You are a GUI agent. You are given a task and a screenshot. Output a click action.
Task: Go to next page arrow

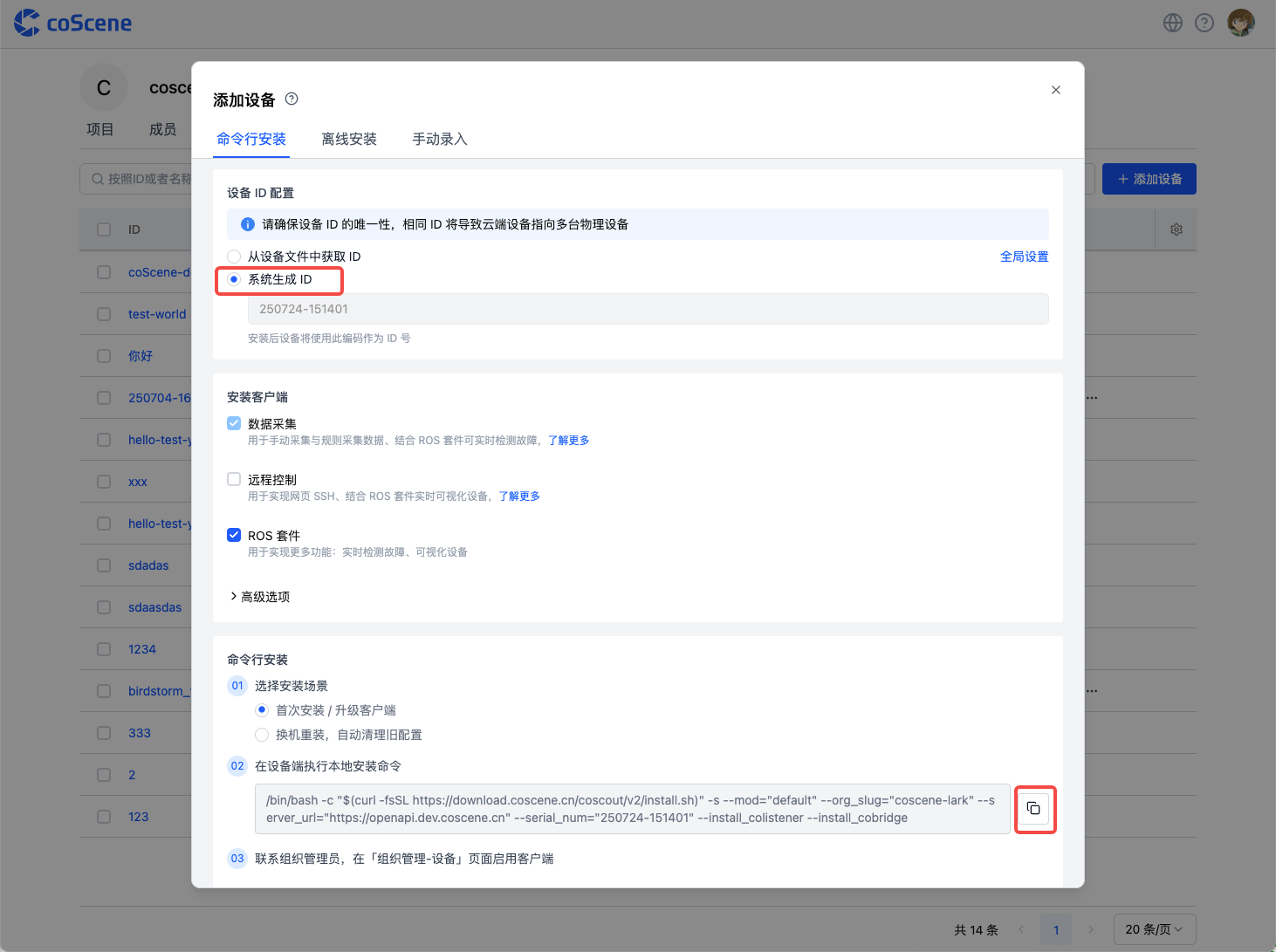(1091, 930)
